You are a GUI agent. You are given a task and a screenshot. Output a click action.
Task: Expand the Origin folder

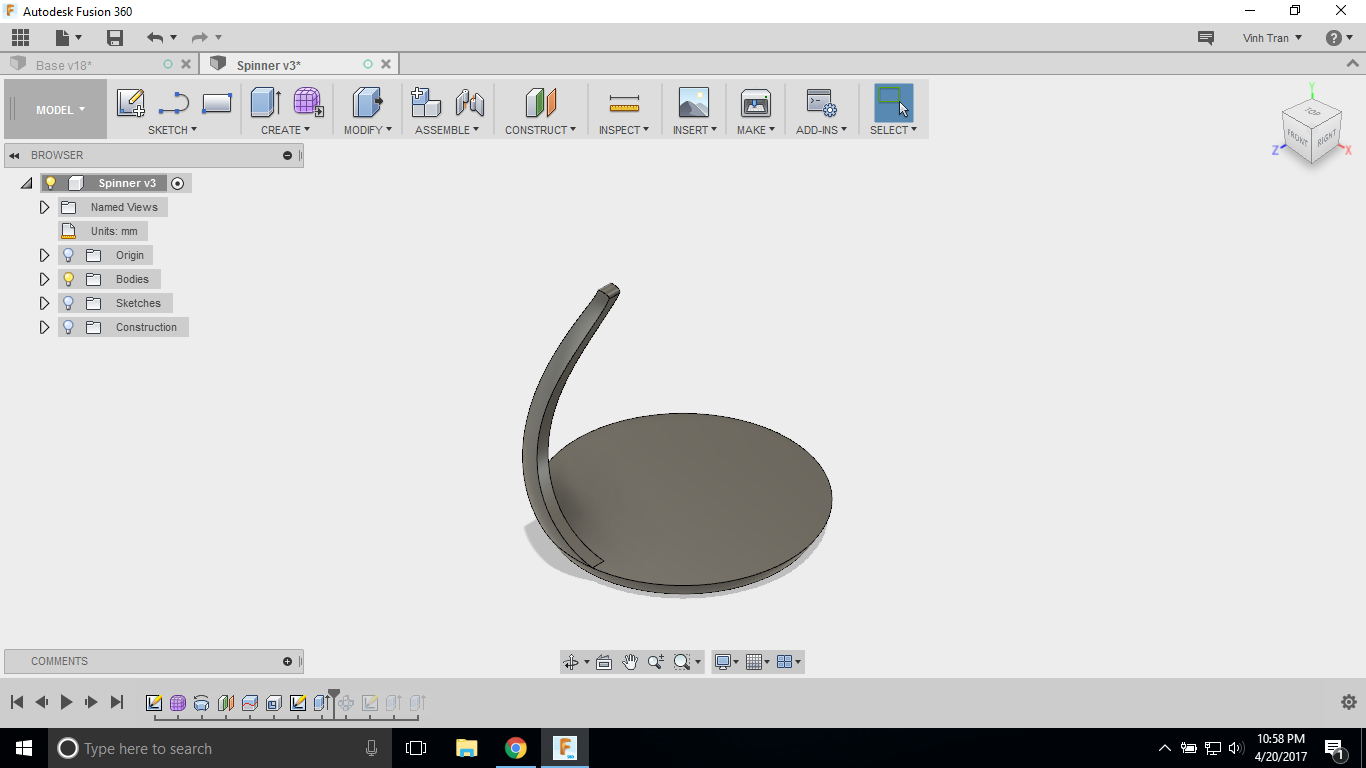click(44, 255)
